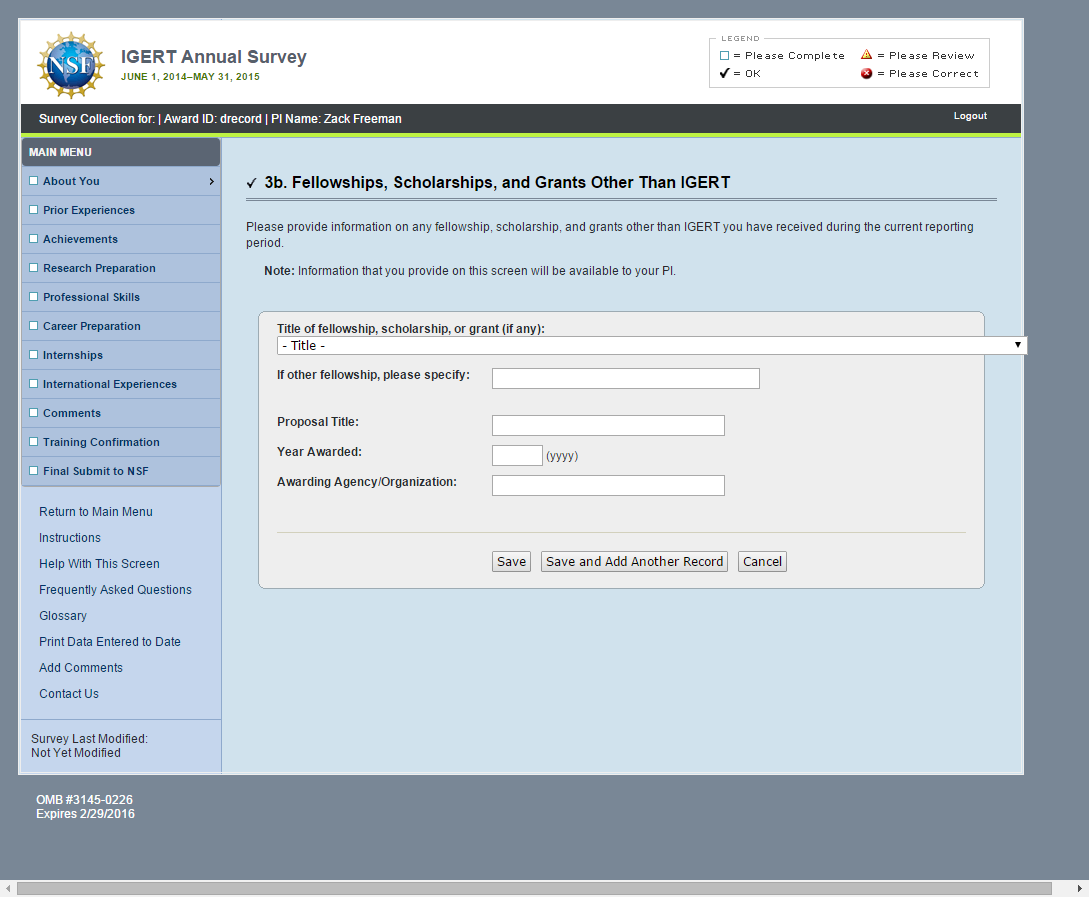Log out using the Logout link

click(969, 116)
